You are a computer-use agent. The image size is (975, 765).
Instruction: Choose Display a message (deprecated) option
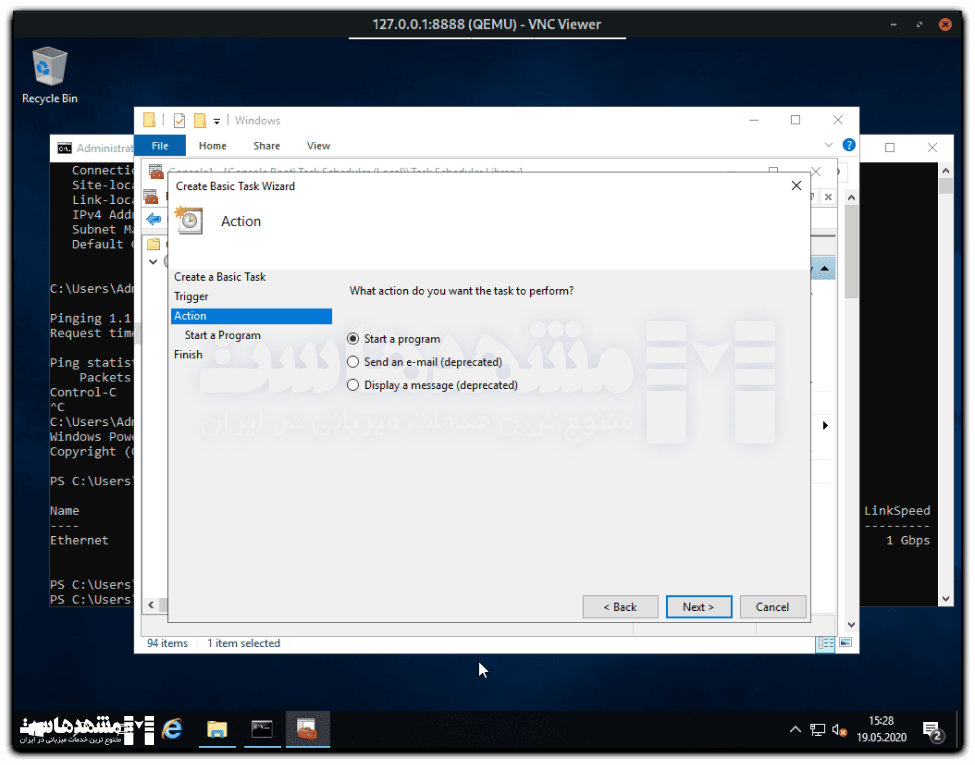pos(353,385)
